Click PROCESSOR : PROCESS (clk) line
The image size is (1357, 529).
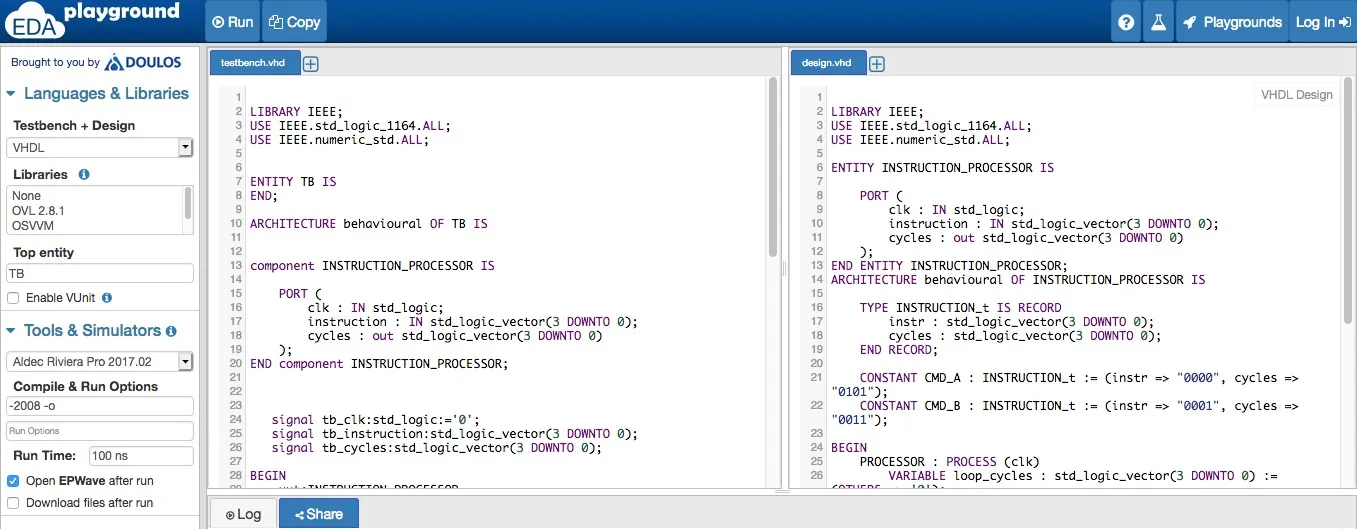point(949,462)
